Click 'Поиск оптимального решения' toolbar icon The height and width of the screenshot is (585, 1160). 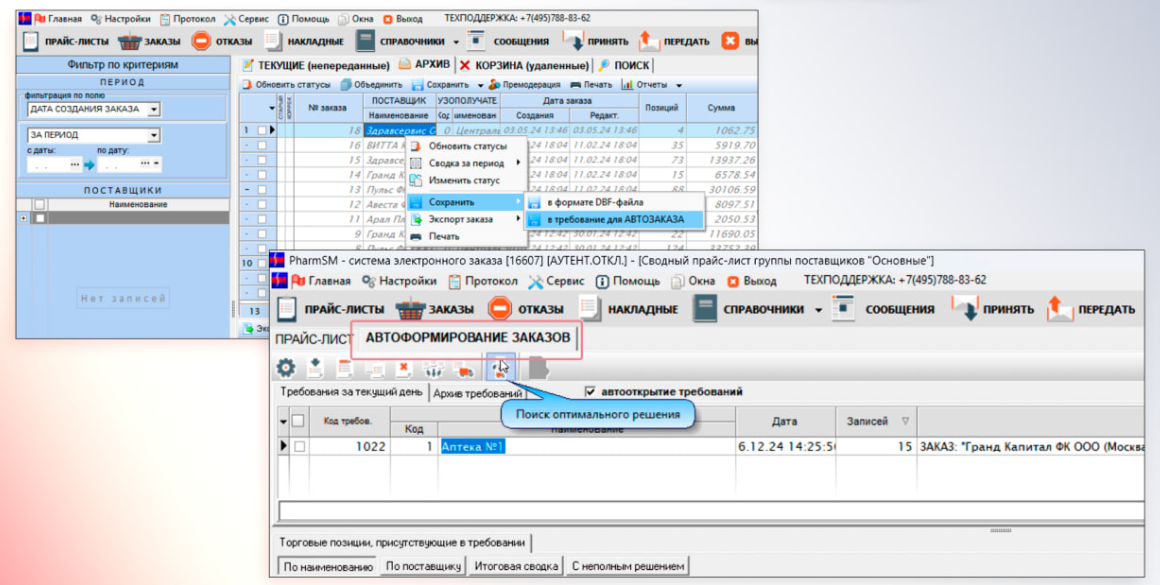[497, 367]
